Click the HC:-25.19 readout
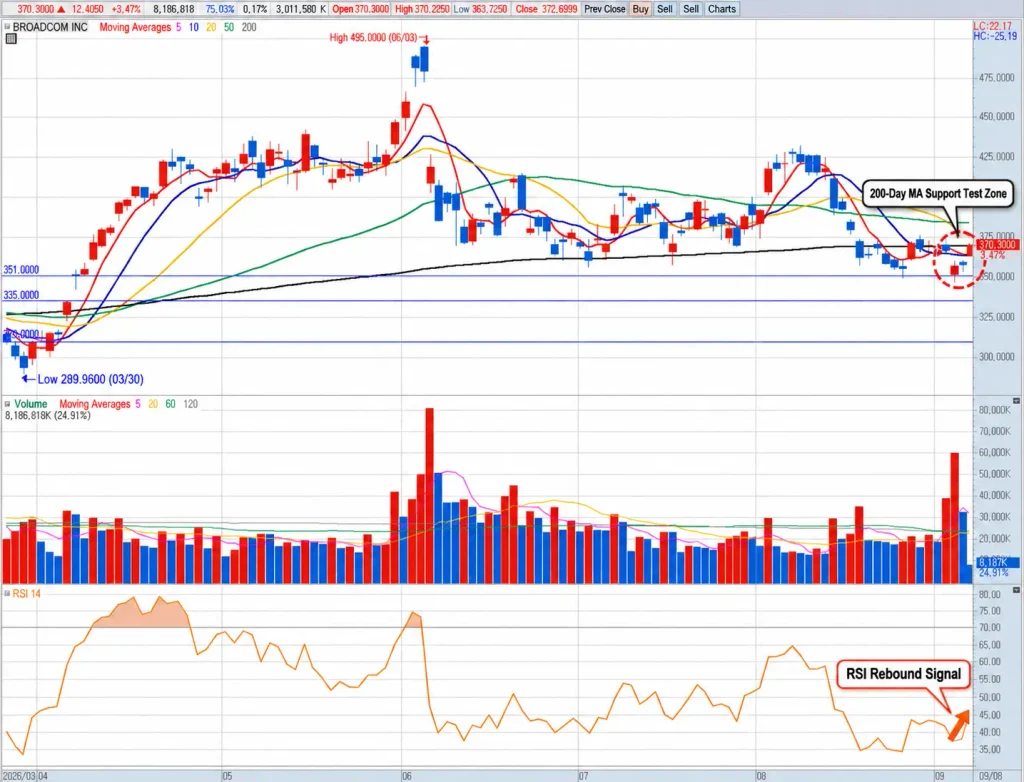Screen dimensions: 1024x782 click(993, 37)
